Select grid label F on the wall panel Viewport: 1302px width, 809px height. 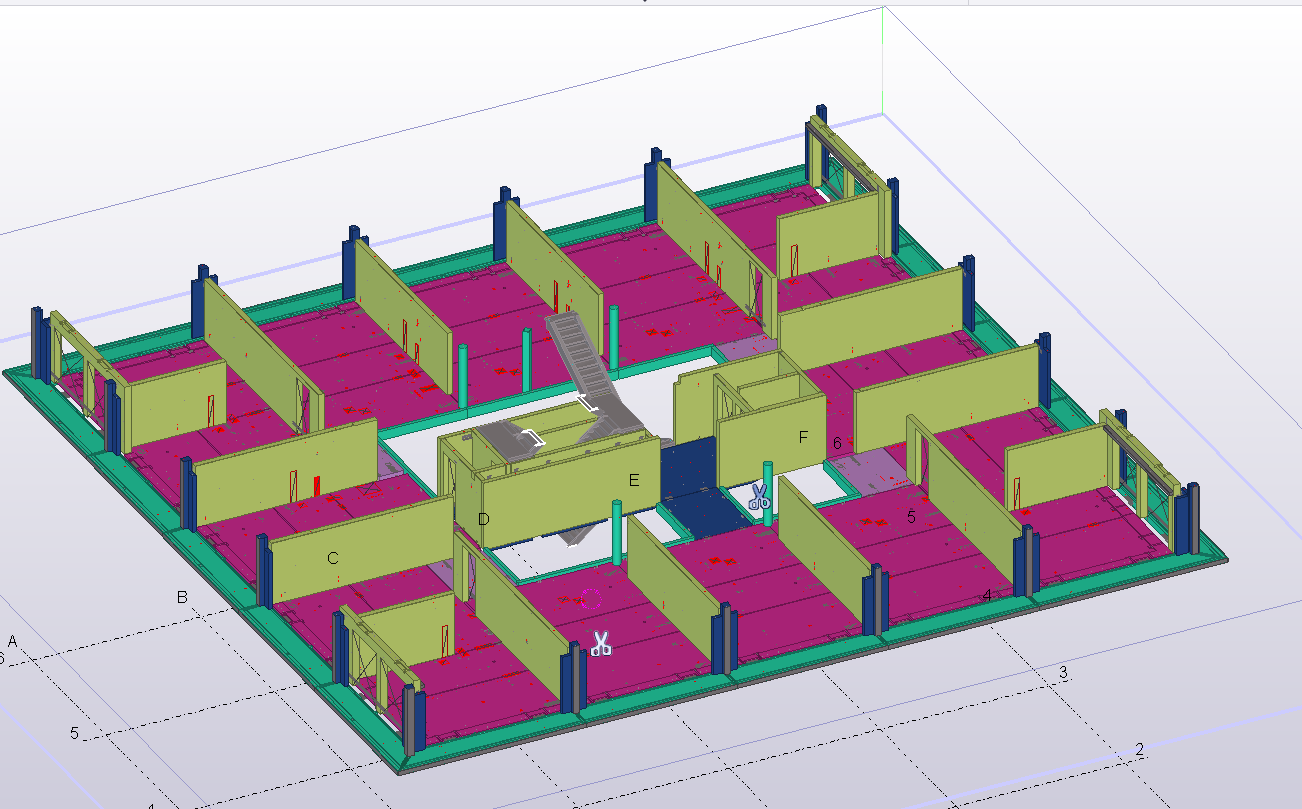tap(803, 438)
